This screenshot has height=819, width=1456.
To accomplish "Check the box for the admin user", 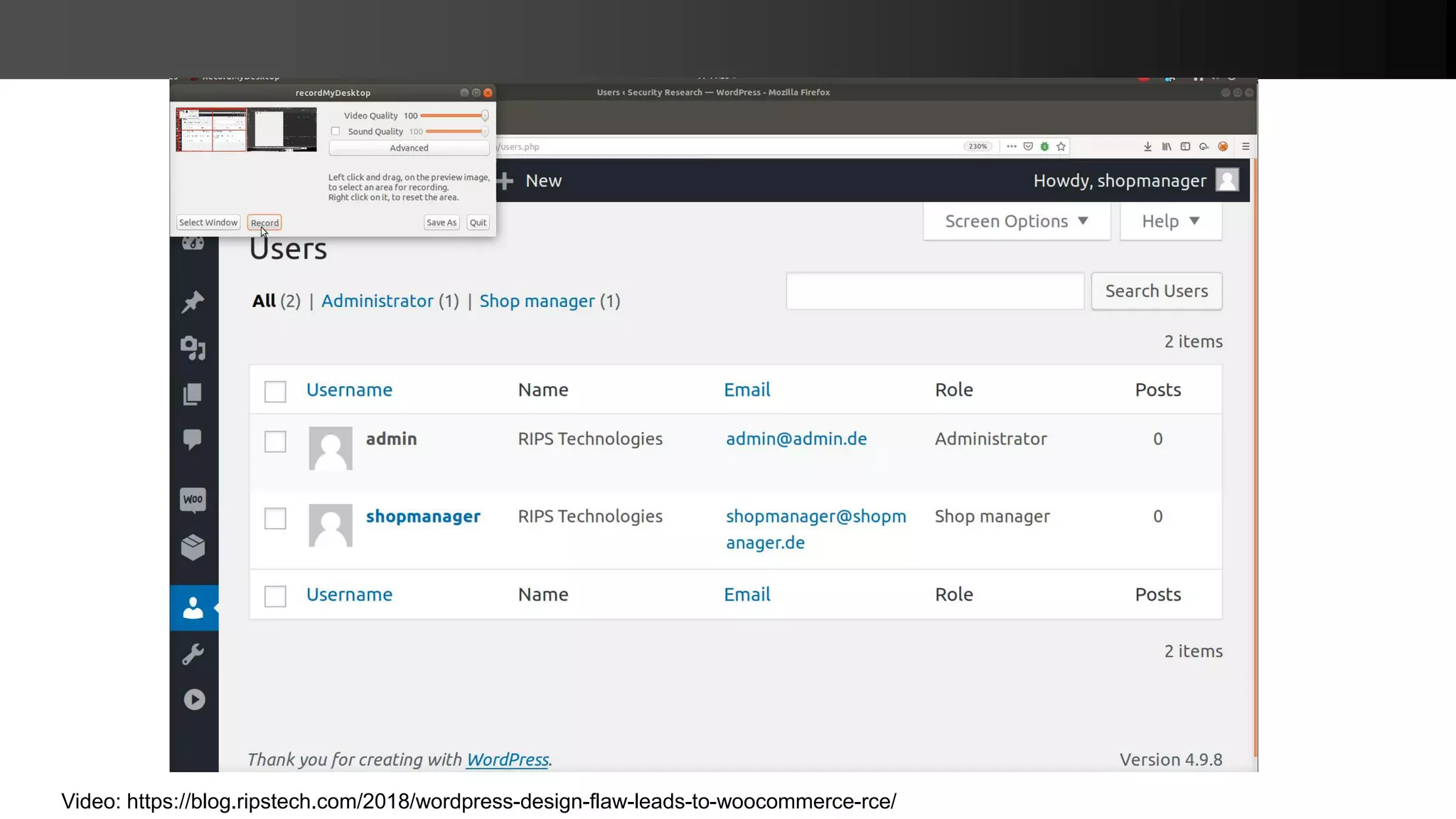I will point(275,441).
